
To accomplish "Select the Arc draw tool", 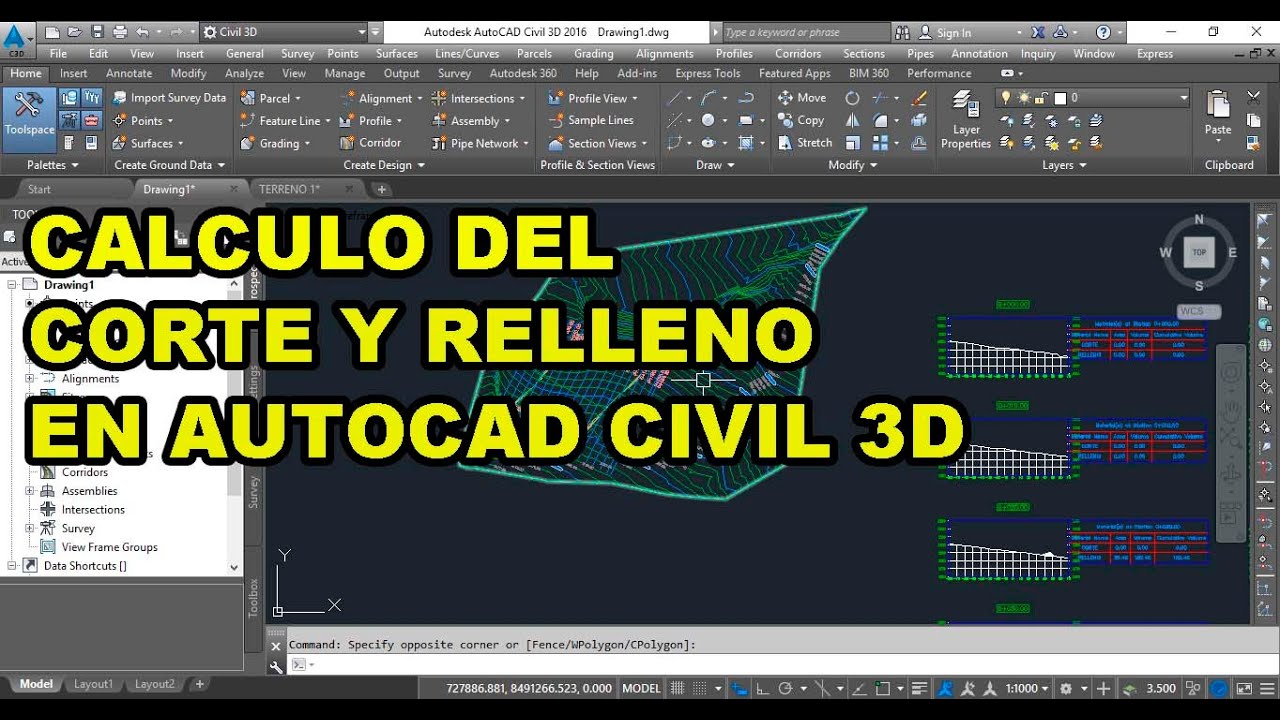I will (708, 98).
